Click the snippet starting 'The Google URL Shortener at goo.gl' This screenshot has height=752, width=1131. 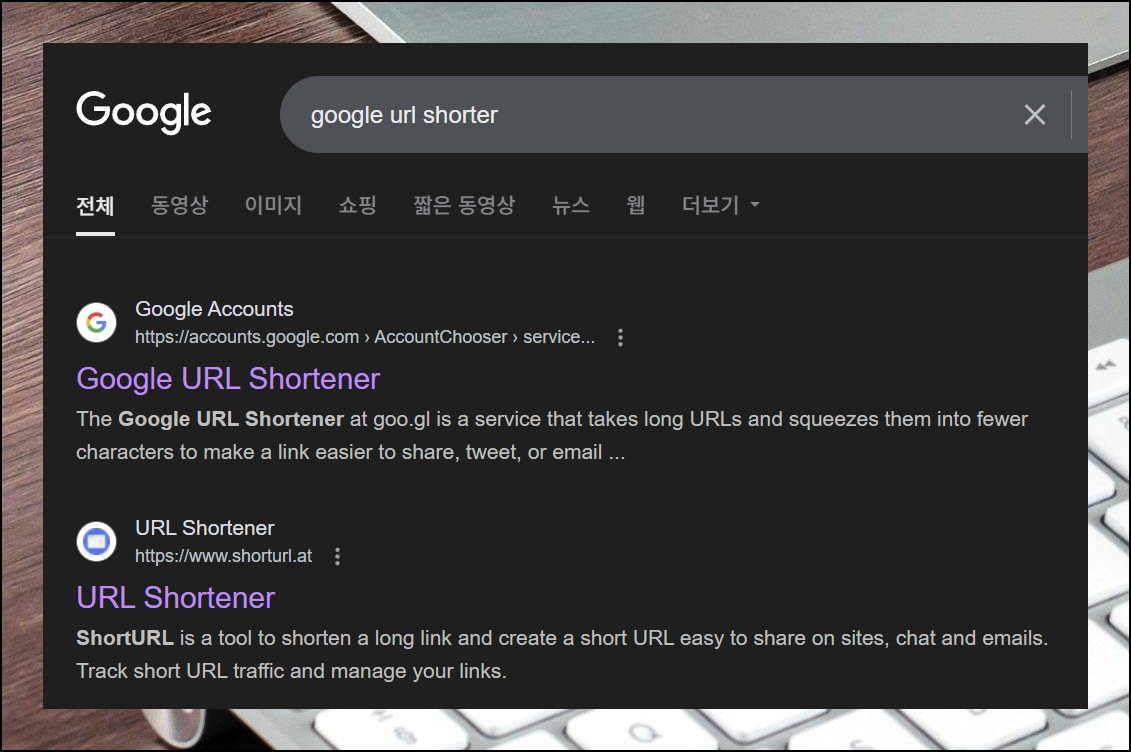pyautogui.click(x=552, y=435)
